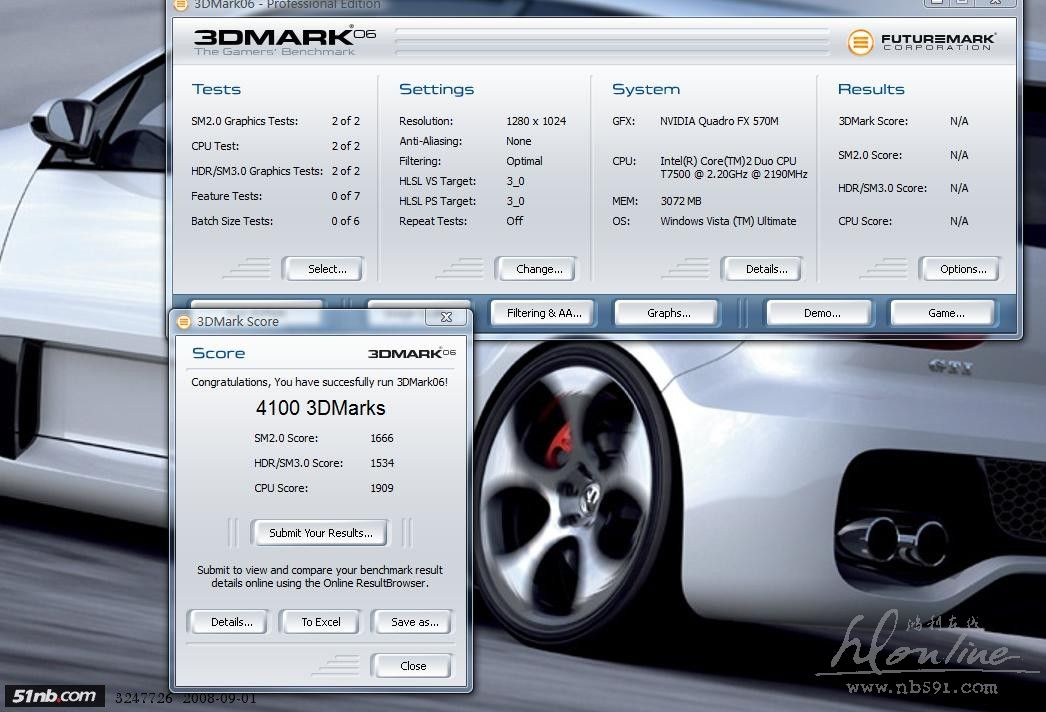Close the 3DMark Score dialog with X
This screenshot has height=712, width=1046.
(445, 317)
